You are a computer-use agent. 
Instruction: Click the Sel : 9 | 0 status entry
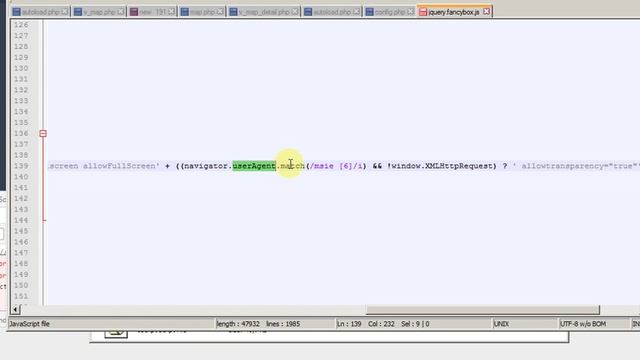coord(415,324)
